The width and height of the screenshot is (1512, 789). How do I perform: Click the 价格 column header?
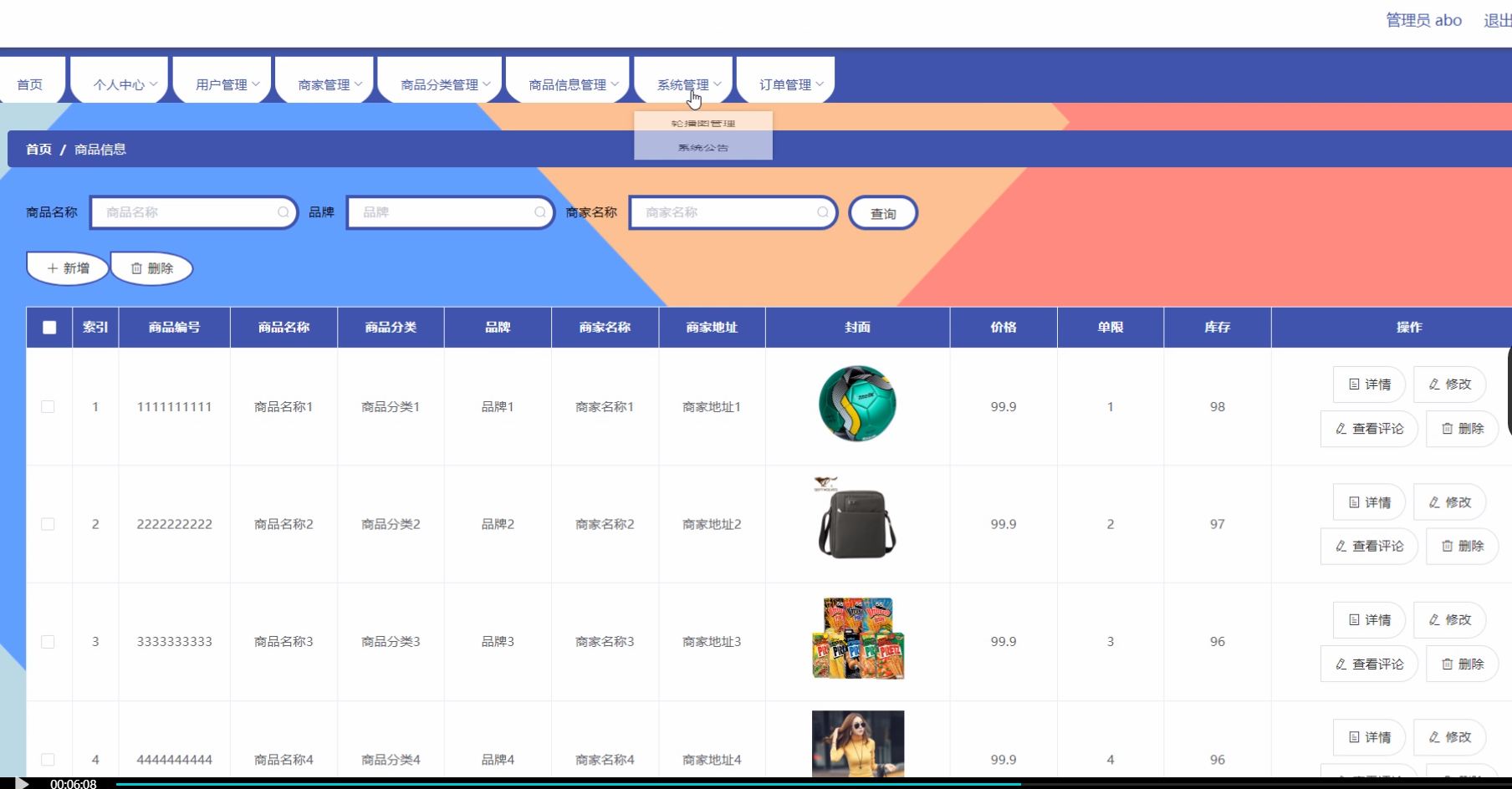[1004, 328]
